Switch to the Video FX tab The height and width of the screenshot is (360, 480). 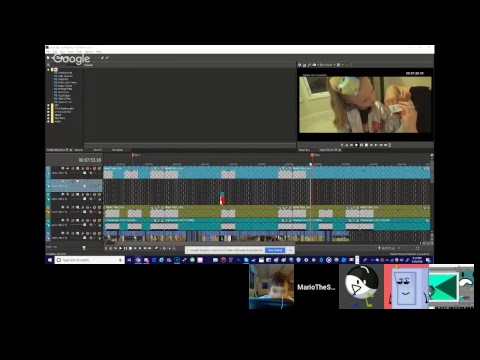(x=97, y=150)
